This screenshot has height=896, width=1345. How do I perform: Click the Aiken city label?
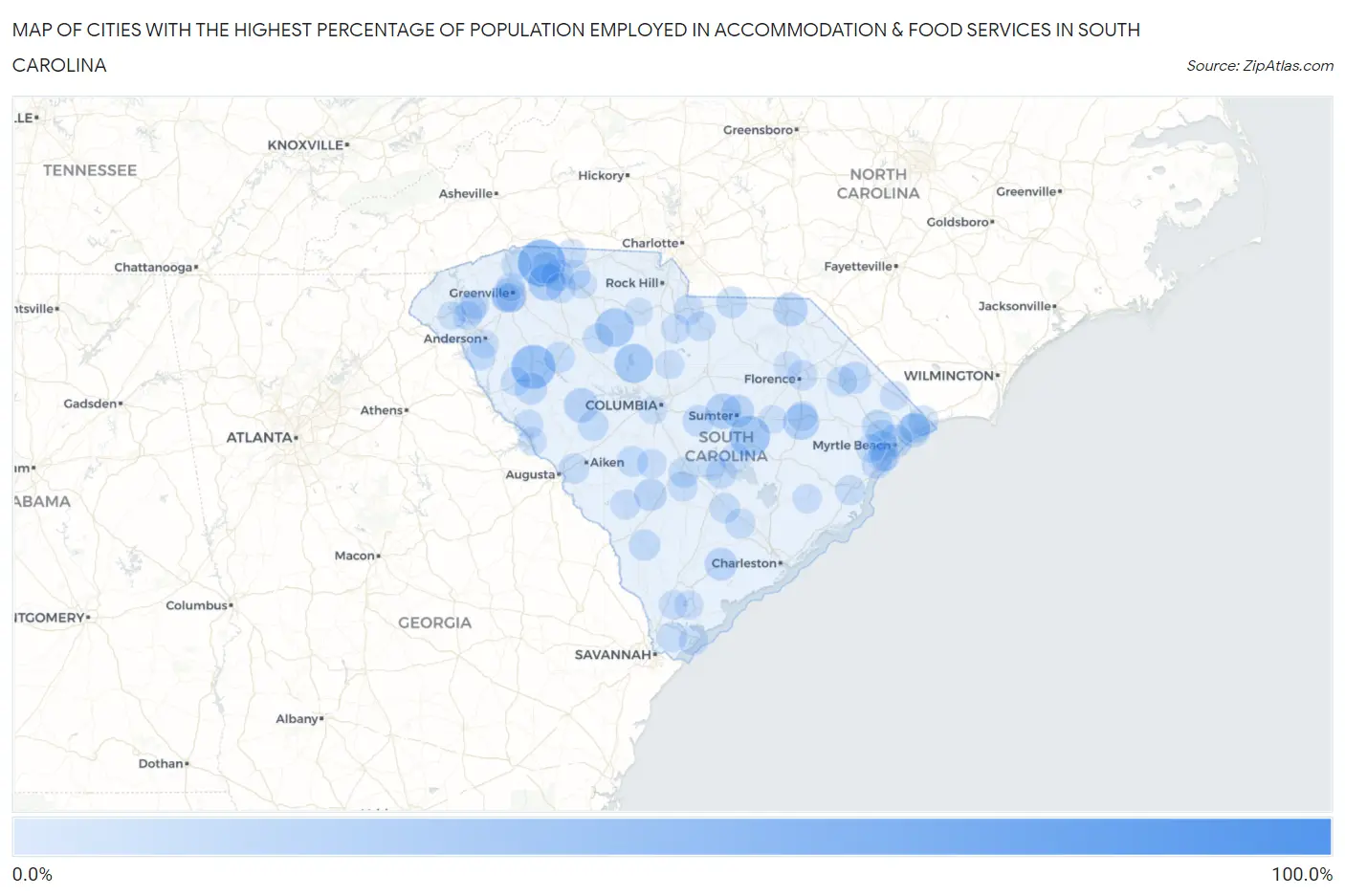point(605,462)
